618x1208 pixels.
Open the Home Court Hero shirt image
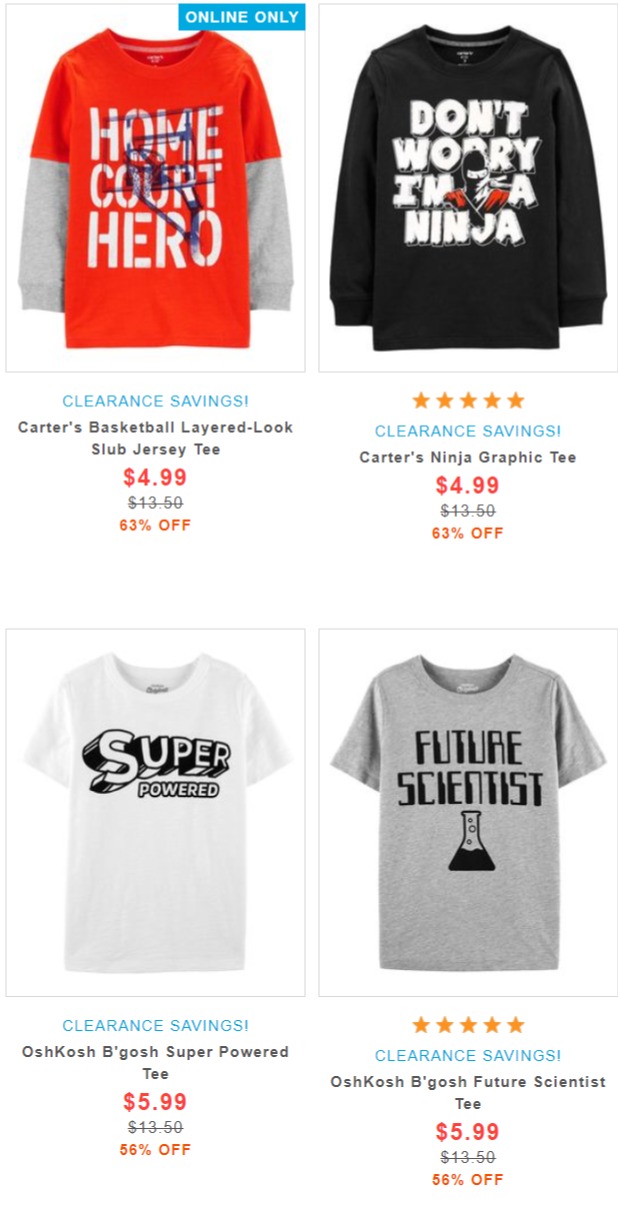155,188
